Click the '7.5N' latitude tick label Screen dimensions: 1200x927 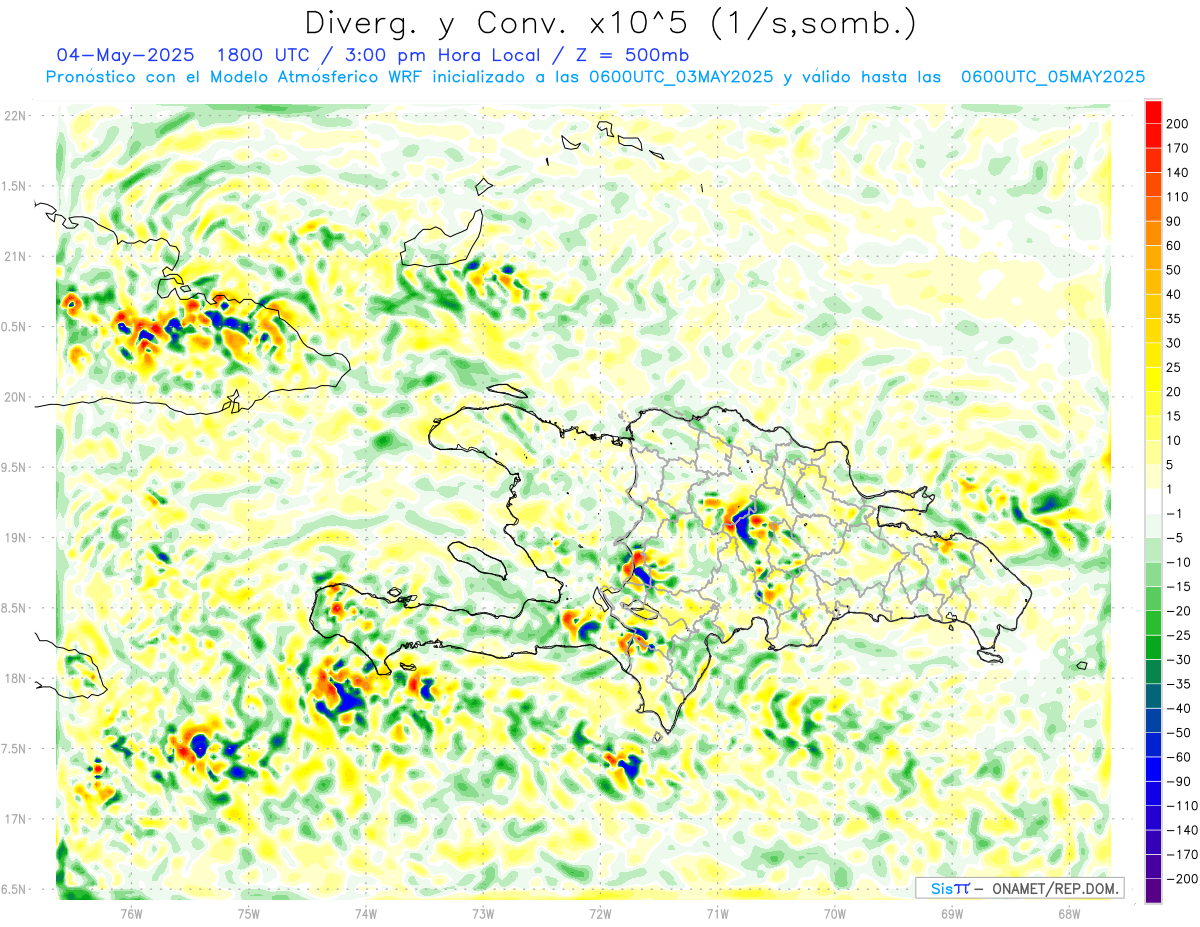(15, 749)
